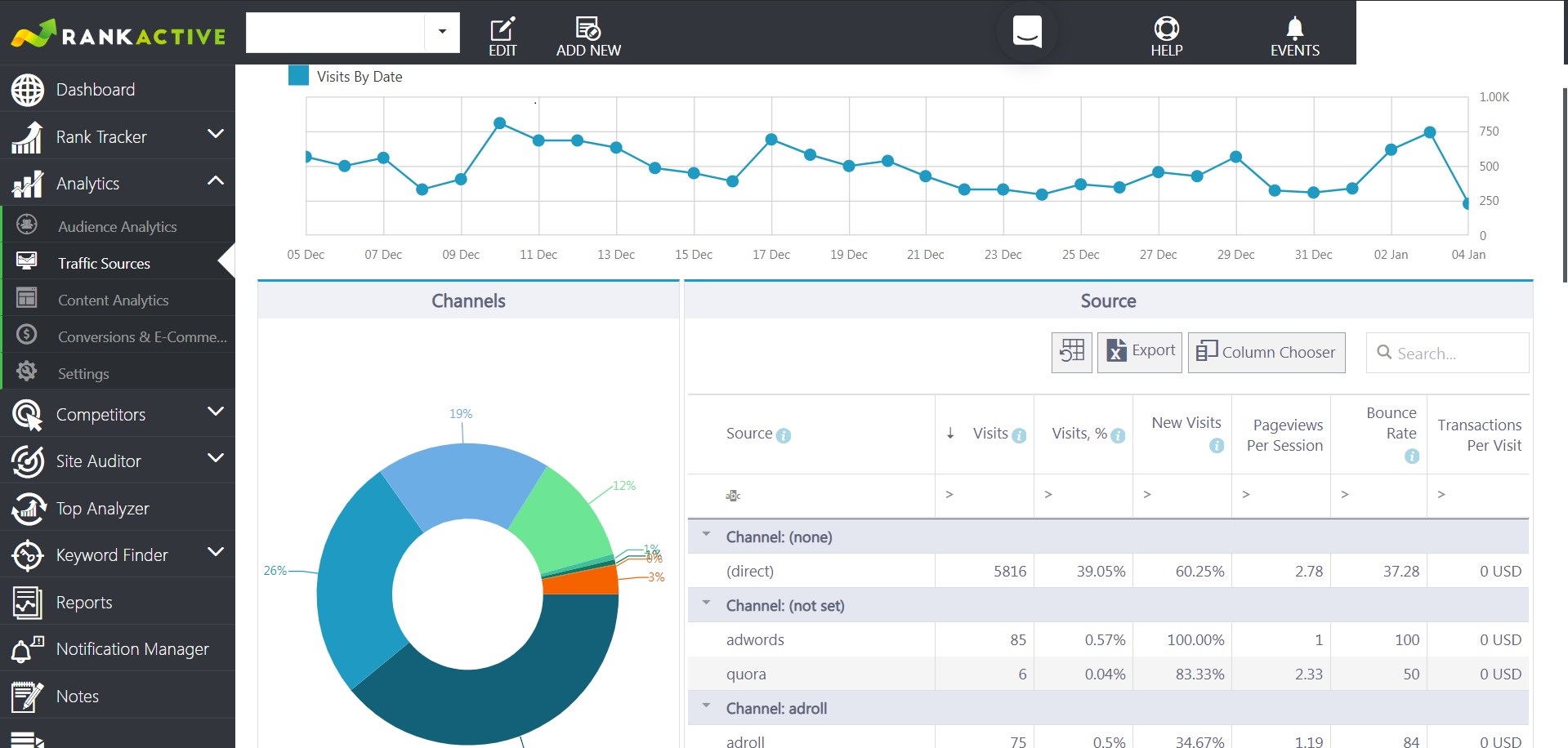Click the RankActive logo
Viewport: 1568px width, 748px height.
(118, 33)
